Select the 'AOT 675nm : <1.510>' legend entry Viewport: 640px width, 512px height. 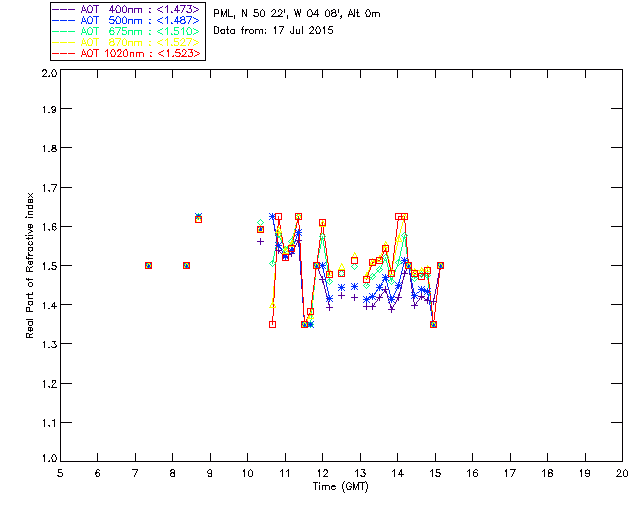(x=126, y=31)
